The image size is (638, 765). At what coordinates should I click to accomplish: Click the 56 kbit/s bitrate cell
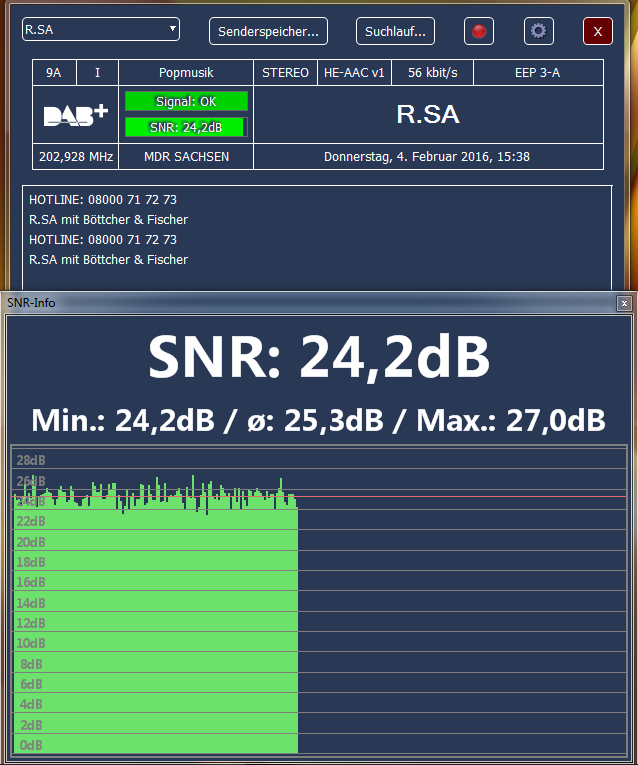click(433, 73)
